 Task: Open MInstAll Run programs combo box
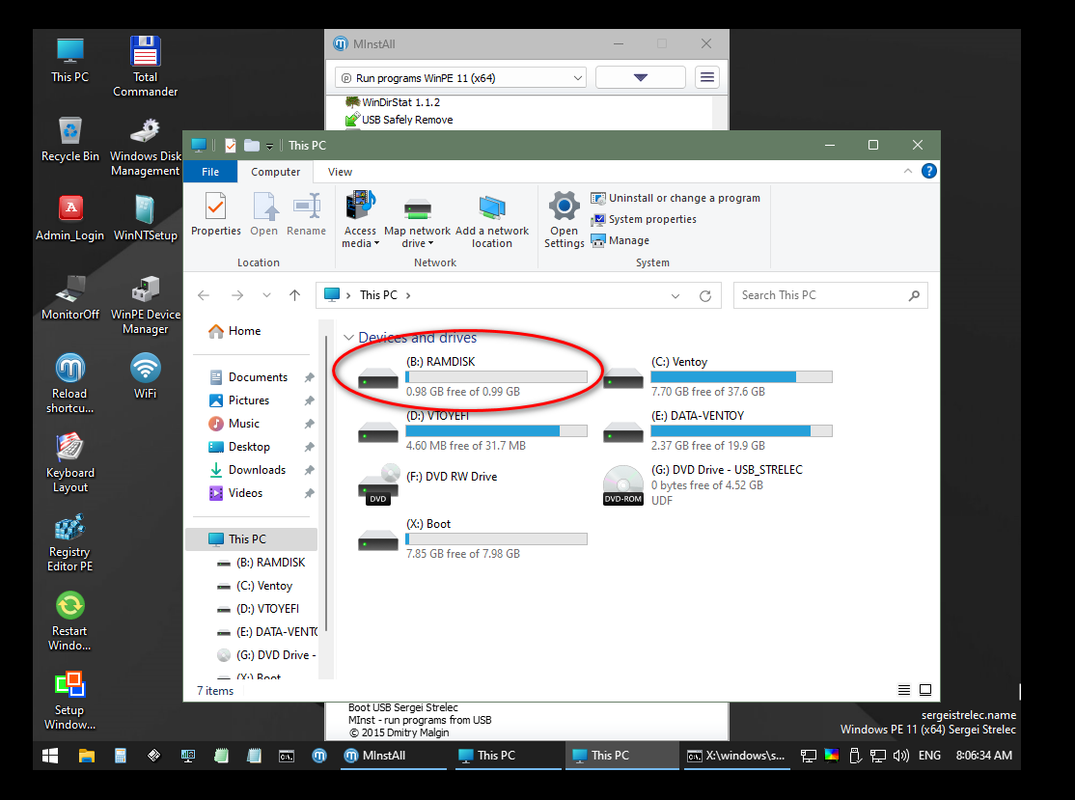pos(461,78)
